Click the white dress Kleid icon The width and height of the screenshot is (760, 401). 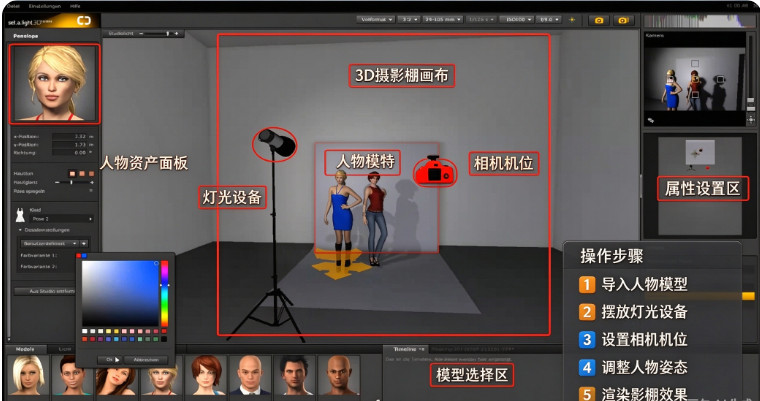point(20,215)
